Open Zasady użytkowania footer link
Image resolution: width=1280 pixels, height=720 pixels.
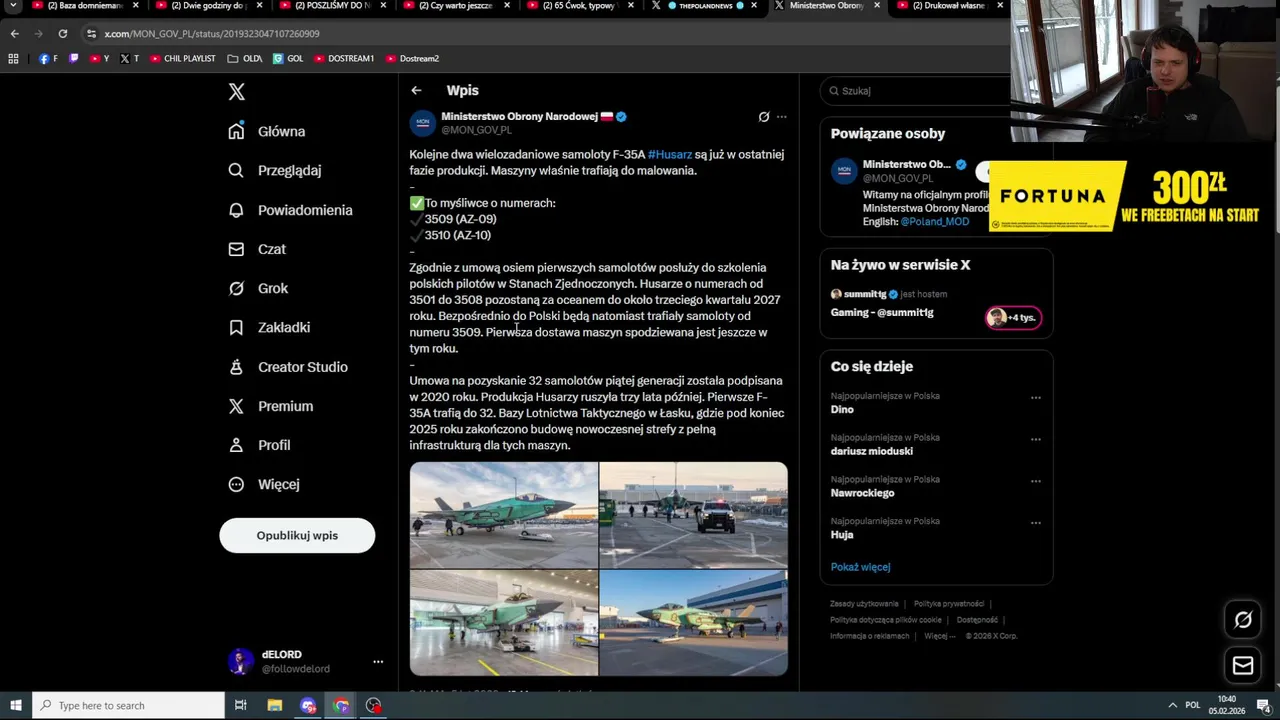pos(864,604)
